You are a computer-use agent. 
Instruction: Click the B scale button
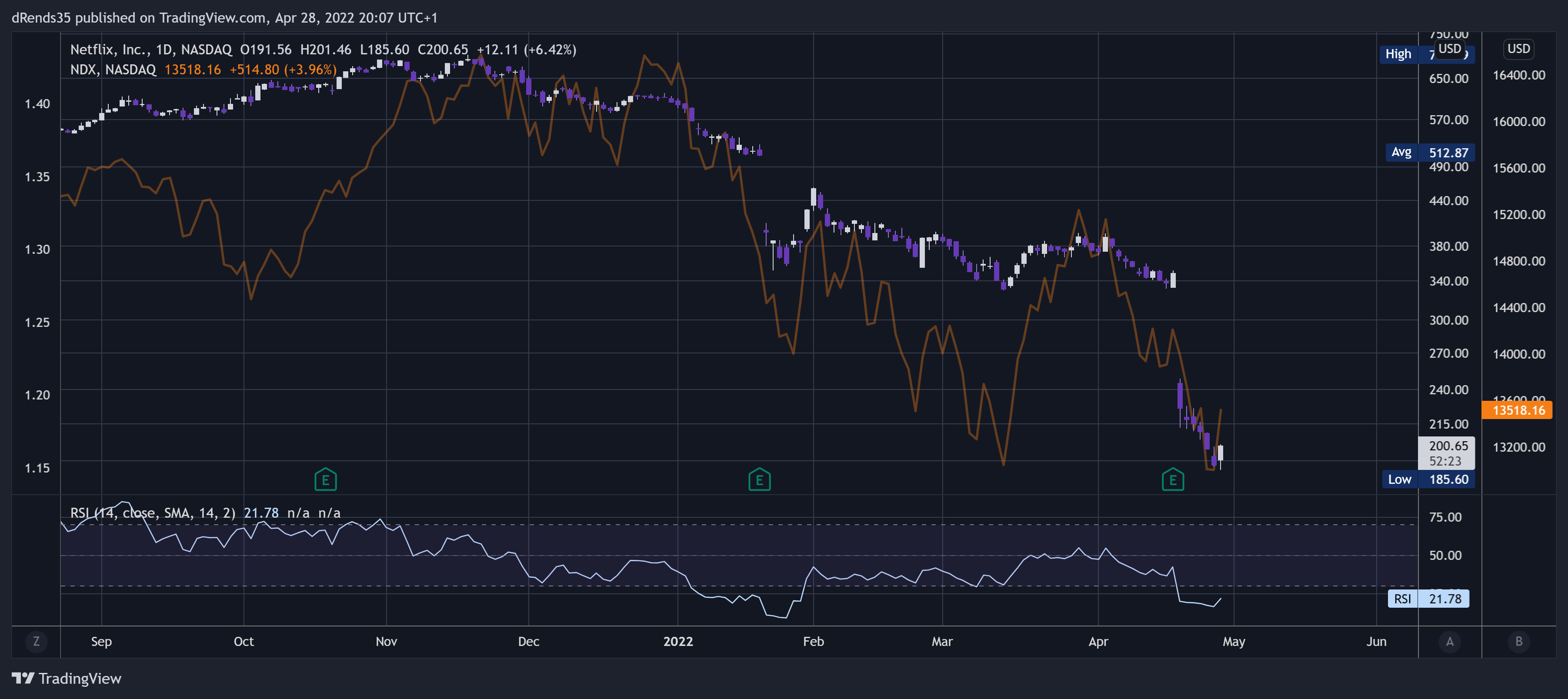click(x=1519, y=641)
